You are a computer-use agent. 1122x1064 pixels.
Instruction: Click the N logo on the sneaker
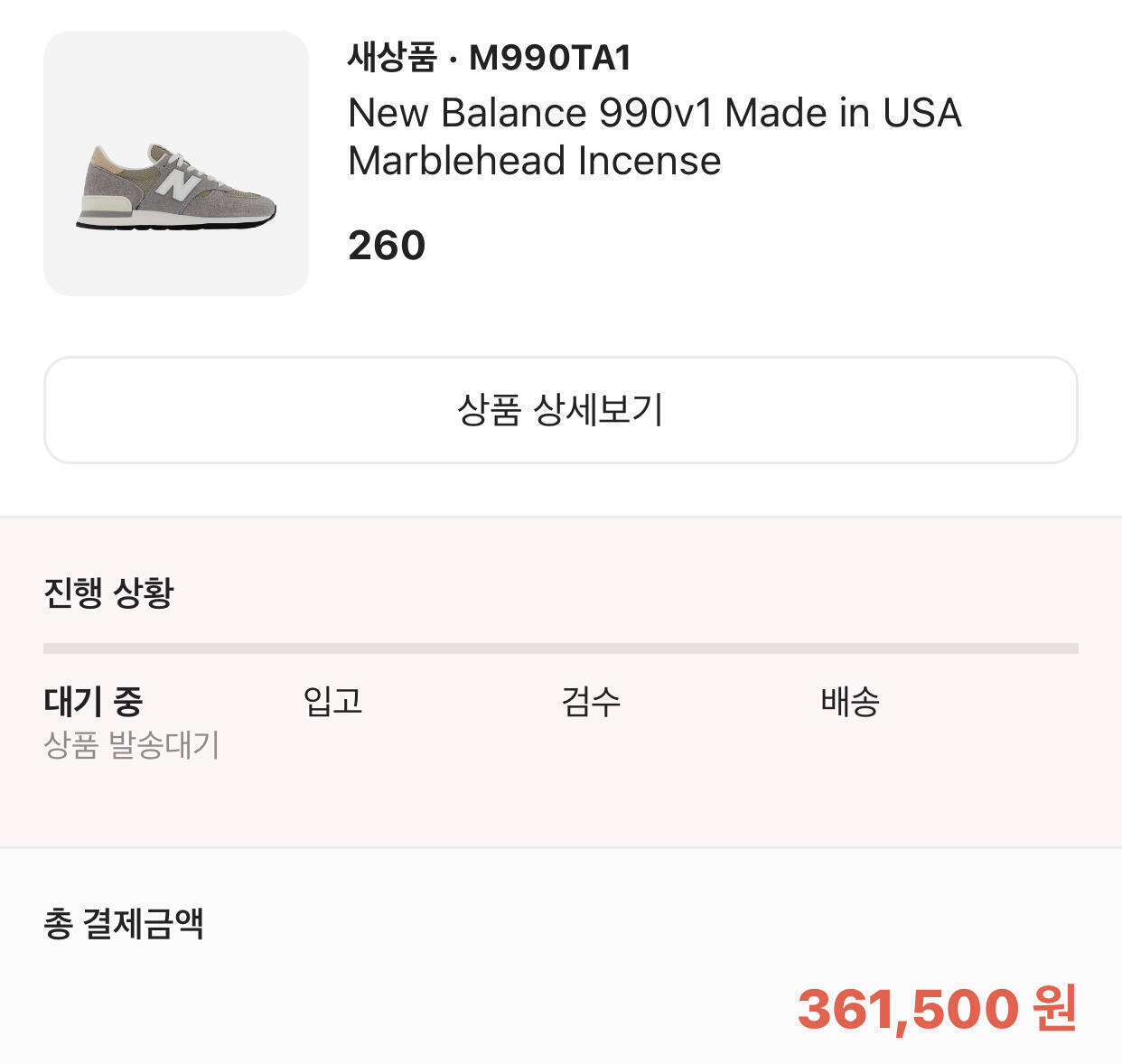178,184
